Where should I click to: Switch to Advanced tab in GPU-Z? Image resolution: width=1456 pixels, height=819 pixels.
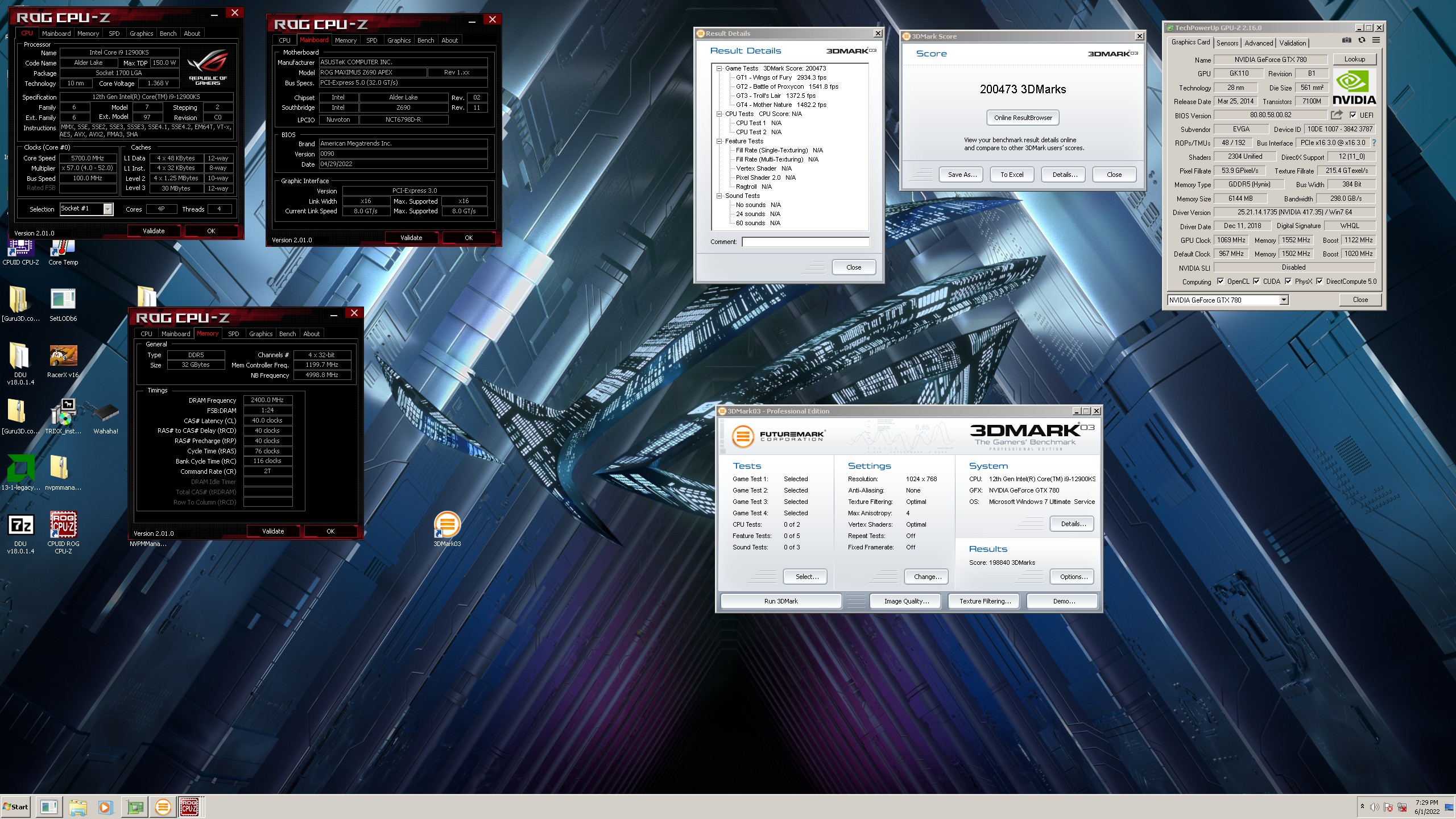tap(1258, 43)
